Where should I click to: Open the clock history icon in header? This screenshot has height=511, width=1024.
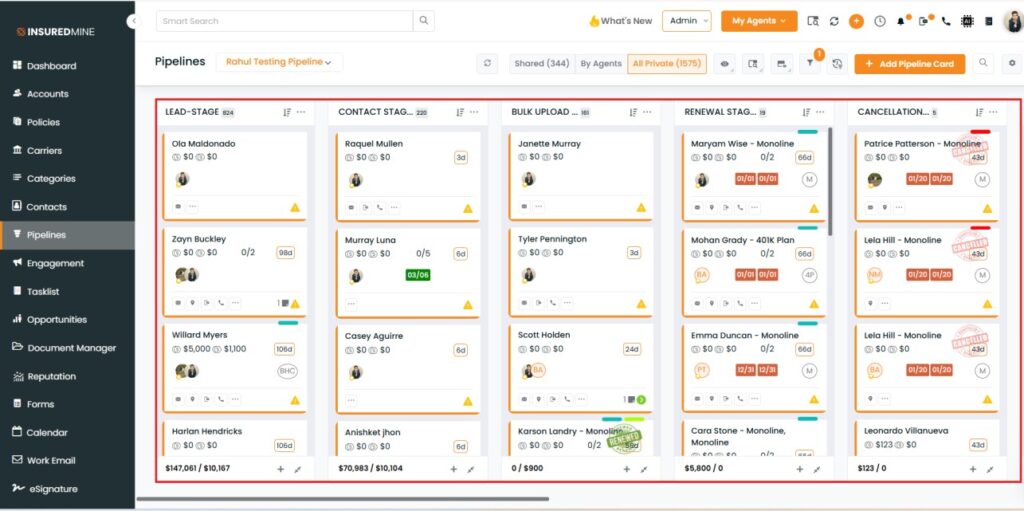pos(880,21)
